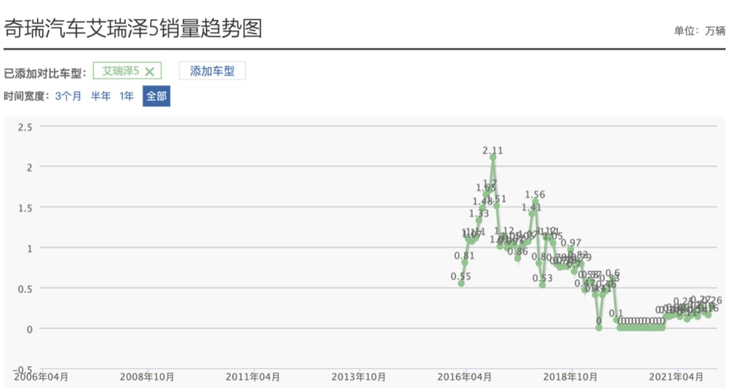Click the x-axis label 2006年04月
This screenshot has height=388, width=730.
[41, 377]
